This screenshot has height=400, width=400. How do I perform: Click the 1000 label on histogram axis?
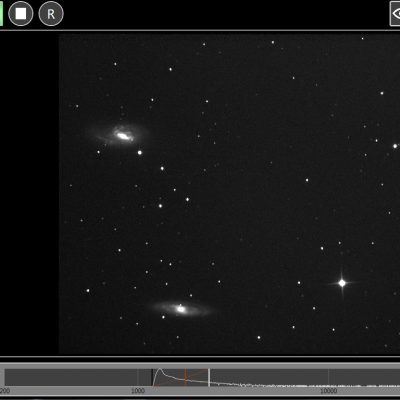pyautogui.click(x=138, y=391)
